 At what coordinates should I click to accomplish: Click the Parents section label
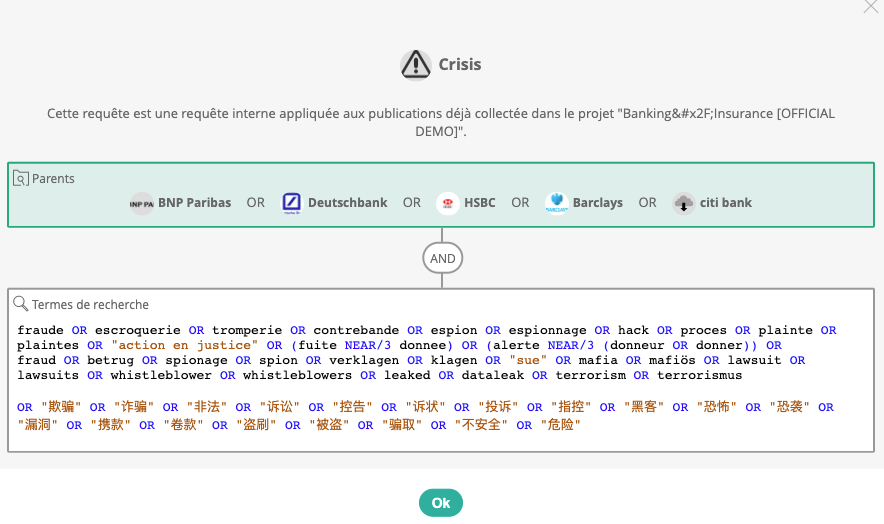pos(53,179)
